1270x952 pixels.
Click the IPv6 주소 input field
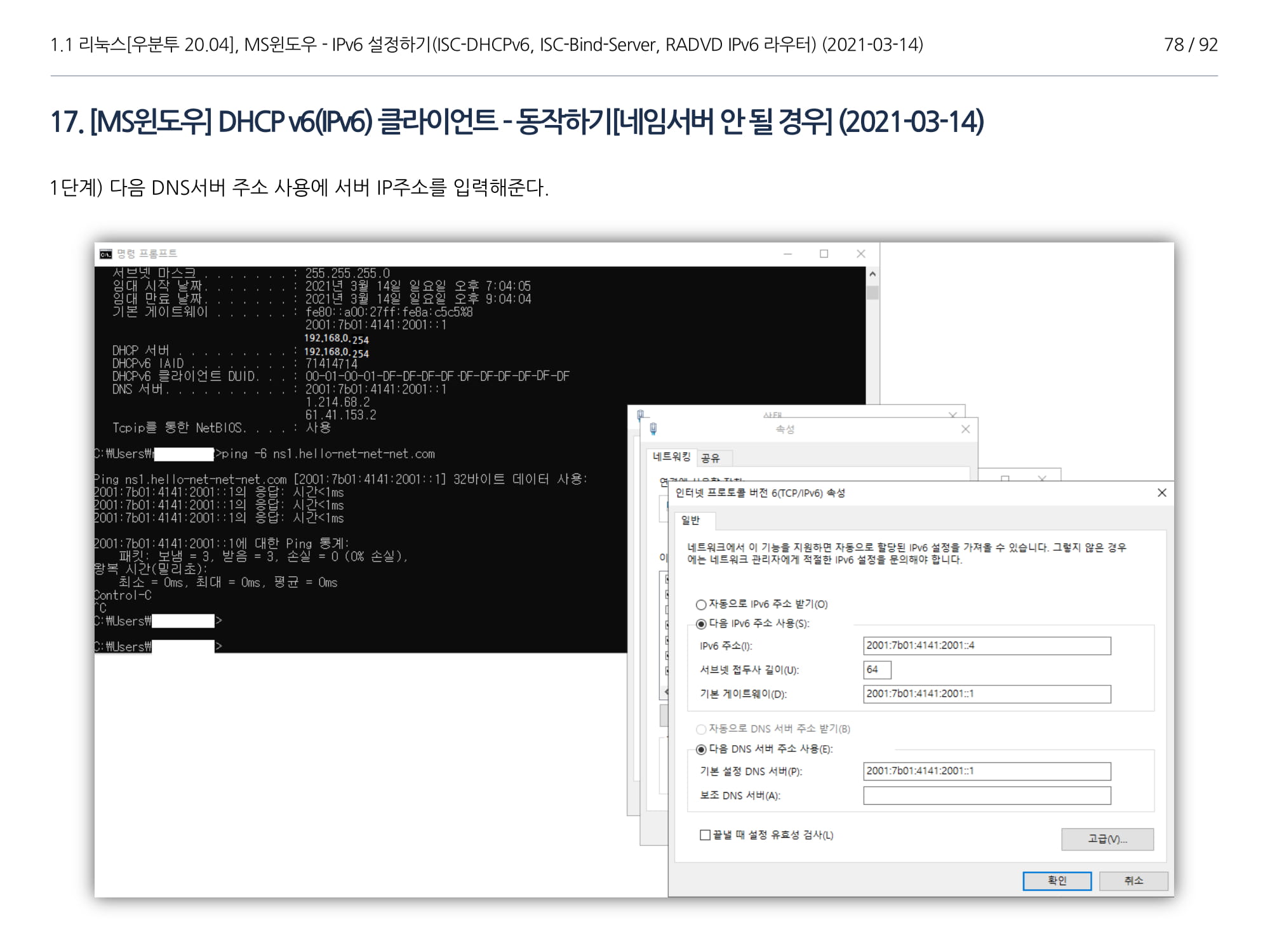(x=986, y=645)
